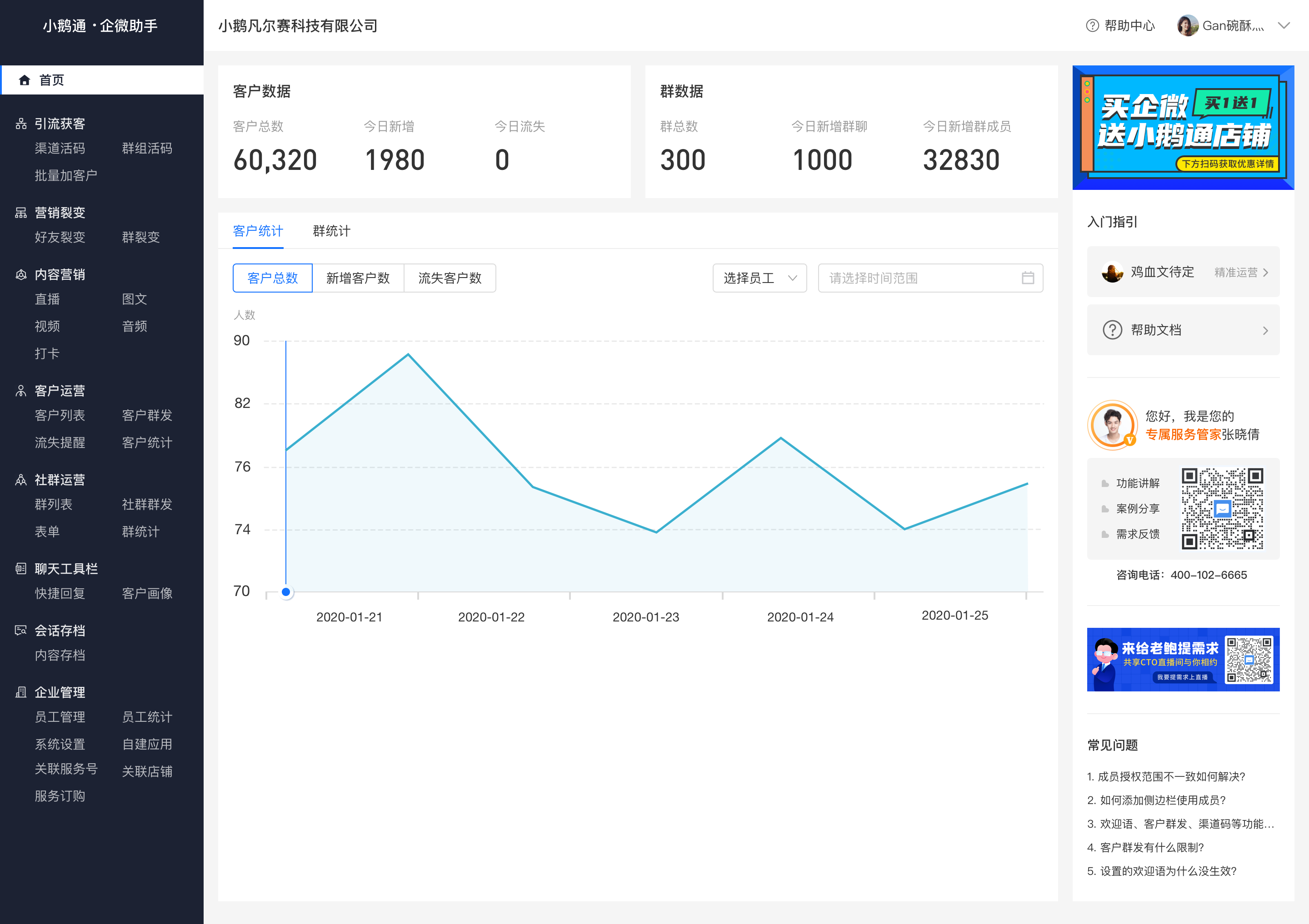
Task: Open the 帮助文档 chevron arrow
Action: pyautogui.click(x=1265, y=330)
